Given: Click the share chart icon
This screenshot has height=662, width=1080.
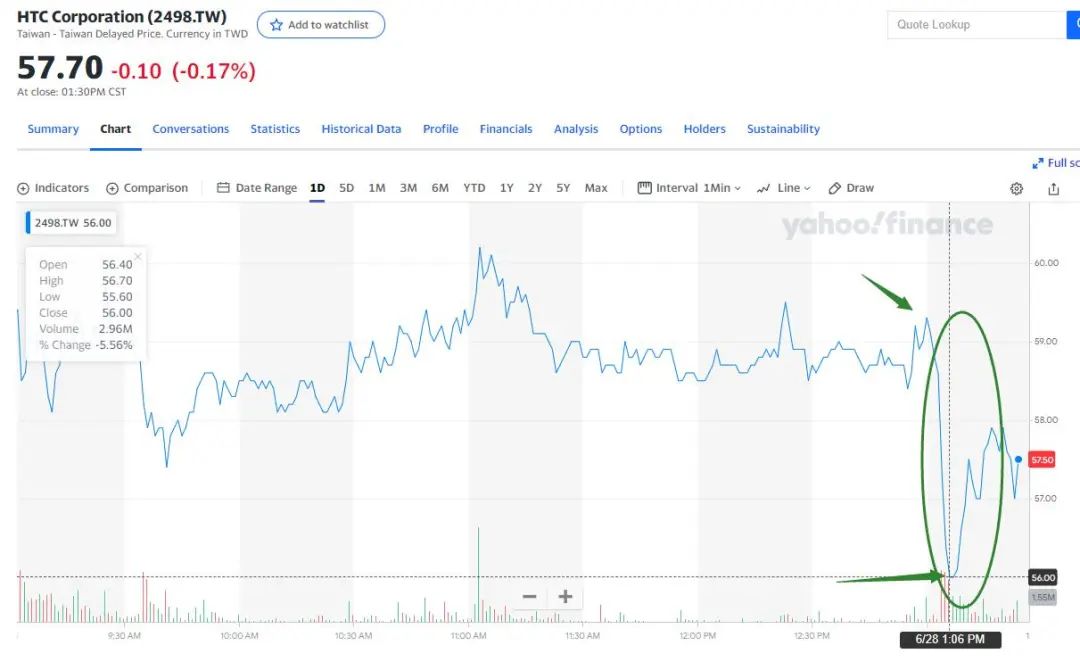Looking at the screenshot, I should (1053, 188).
